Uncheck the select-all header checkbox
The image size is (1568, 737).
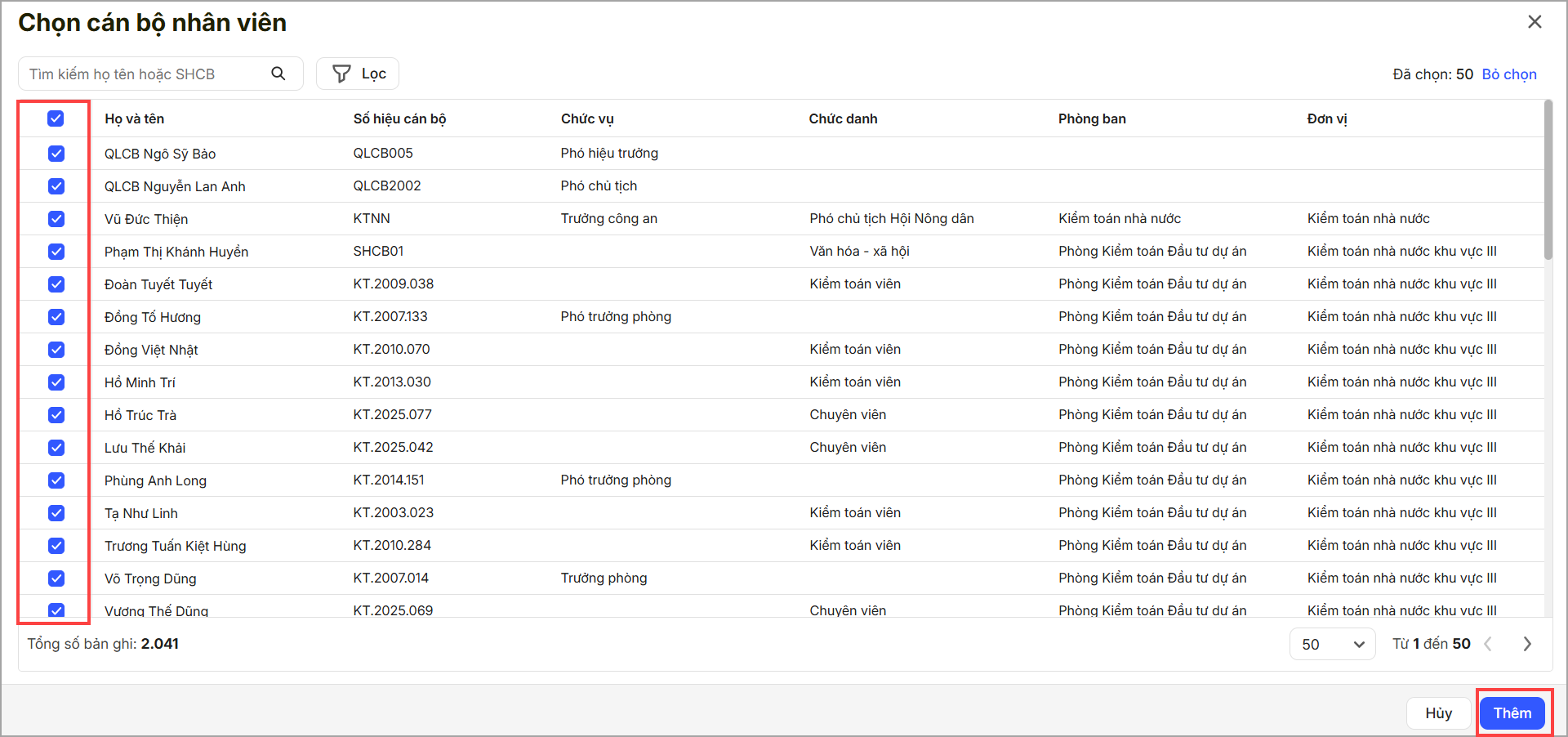56,118
